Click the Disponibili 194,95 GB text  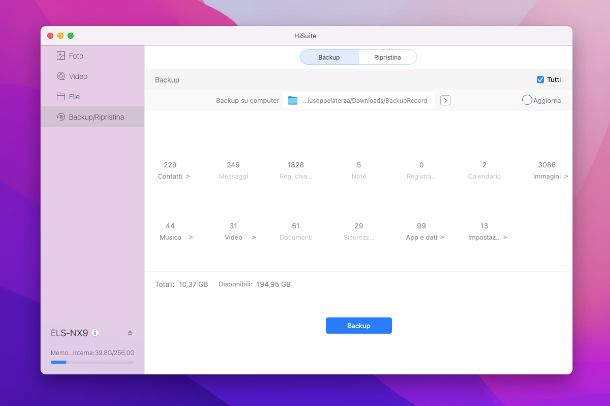(x=254, y=284)
